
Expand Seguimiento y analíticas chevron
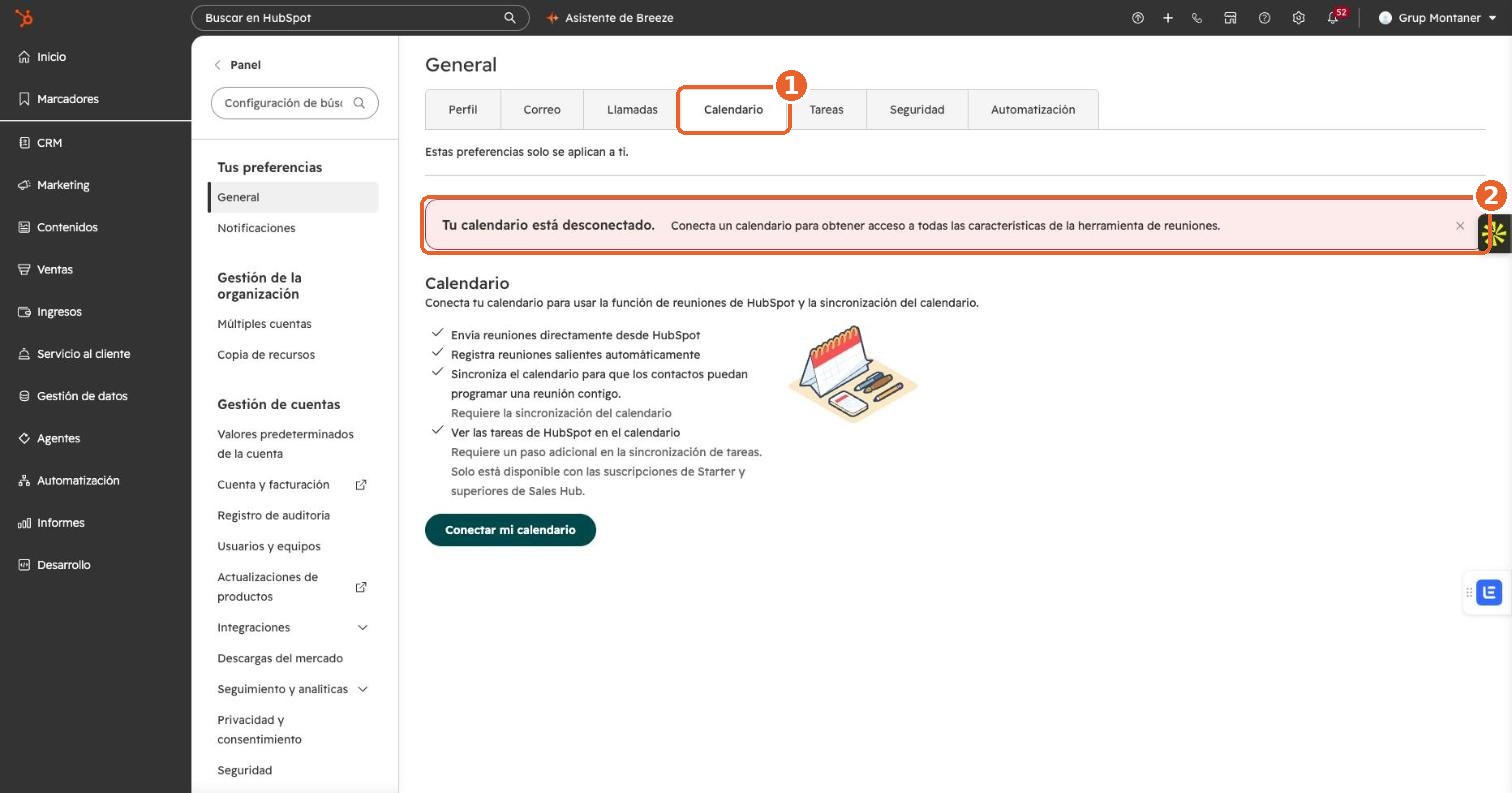click(363, 689)
